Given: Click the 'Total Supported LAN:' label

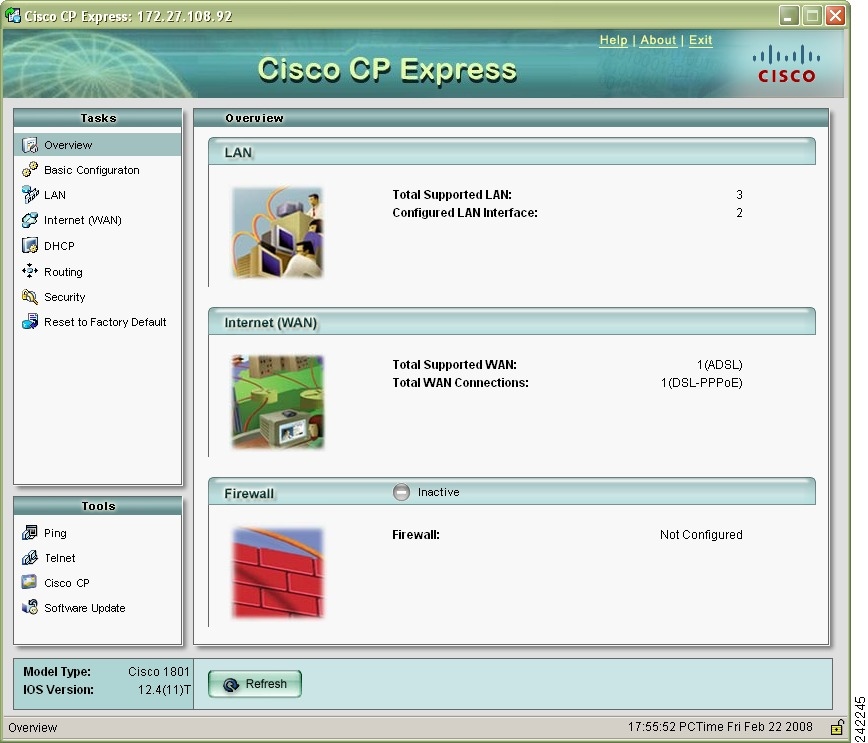Looking at the screenshot, I should tap(452, 195).
